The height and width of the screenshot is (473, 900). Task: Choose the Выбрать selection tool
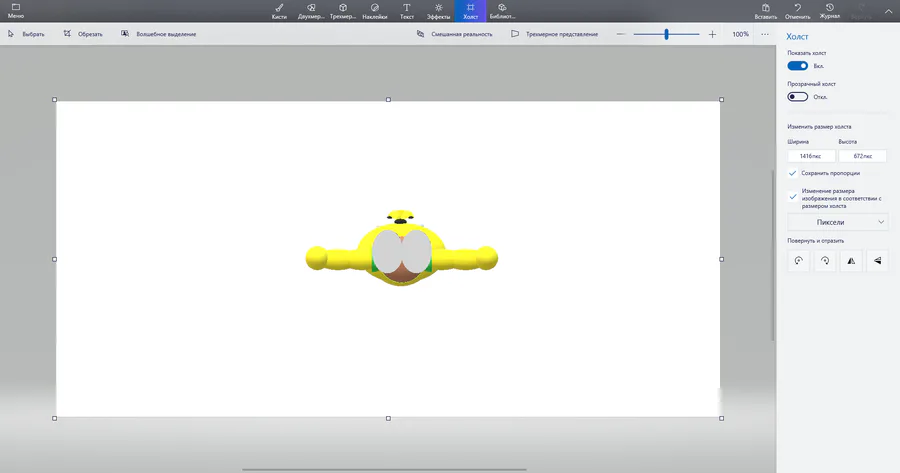click(26, 34)
